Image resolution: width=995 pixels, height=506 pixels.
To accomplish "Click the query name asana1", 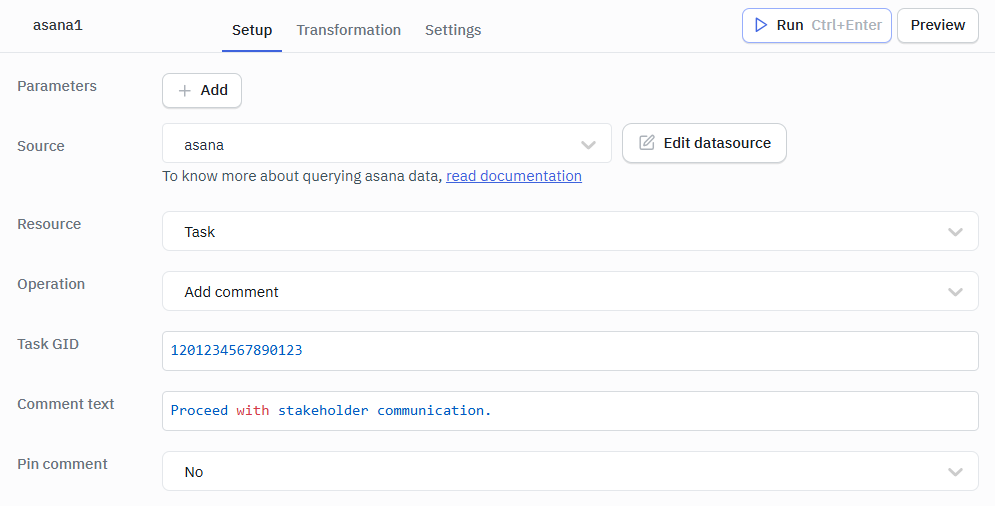I will pos(58,25).
